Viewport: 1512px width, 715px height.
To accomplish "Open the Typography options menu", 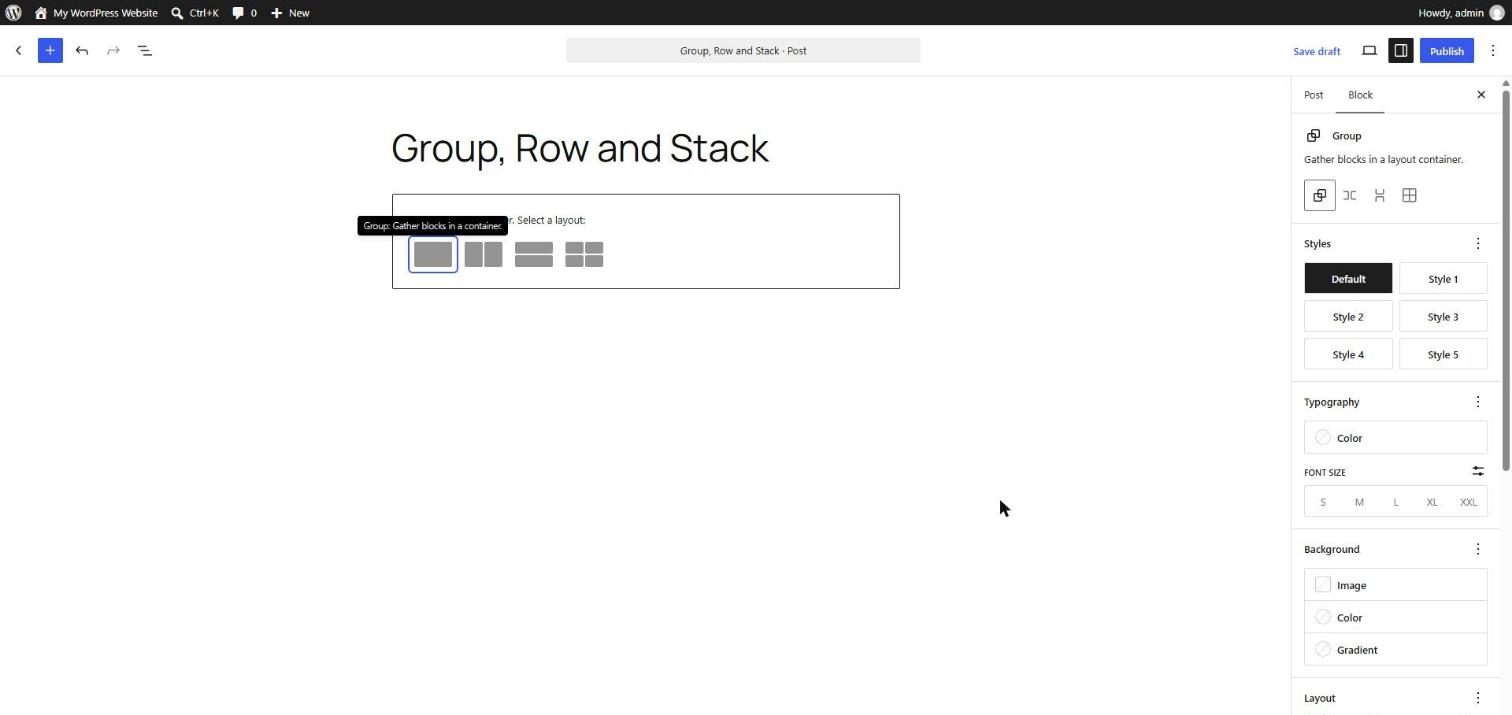I will 1478,402.
